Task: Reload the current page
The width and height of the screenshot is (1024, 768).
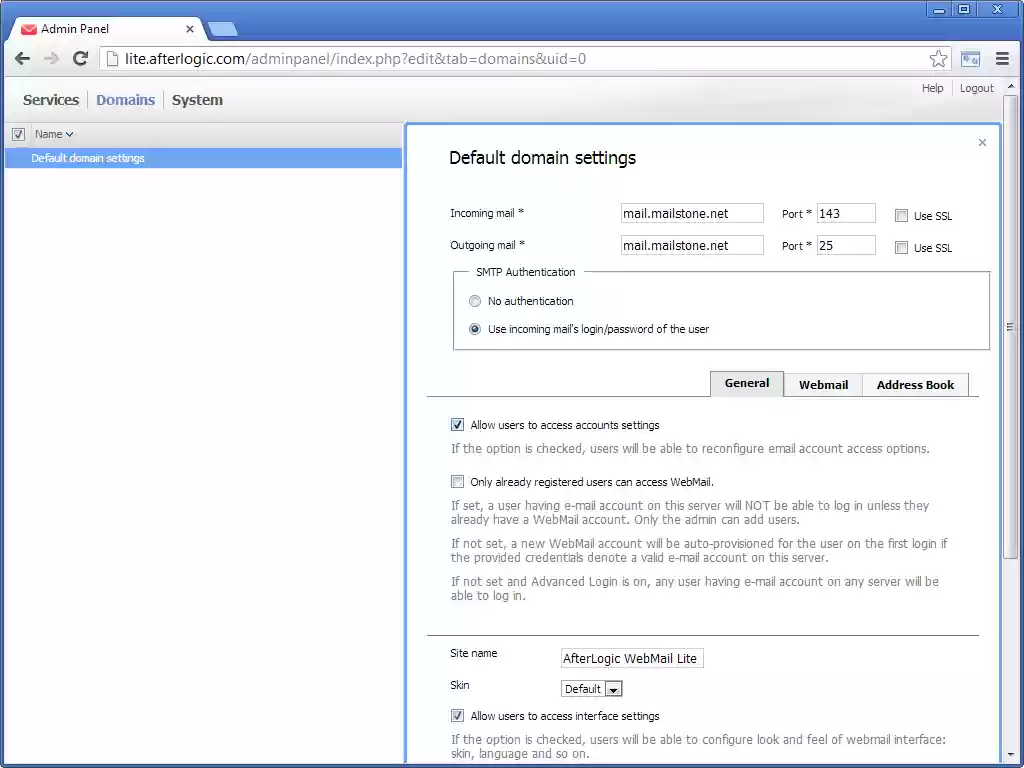Action: click(80, 58)
